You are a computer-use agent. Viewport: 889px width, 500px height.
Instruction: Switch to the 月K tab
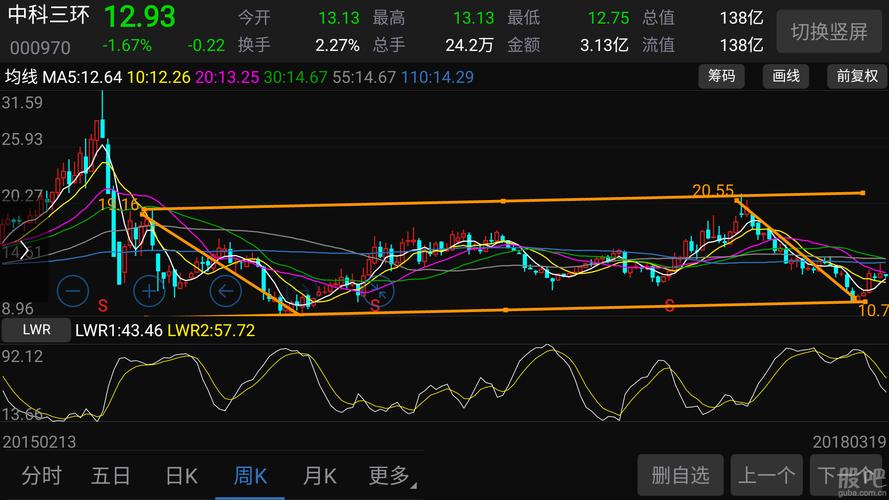(x=319, y=476)
